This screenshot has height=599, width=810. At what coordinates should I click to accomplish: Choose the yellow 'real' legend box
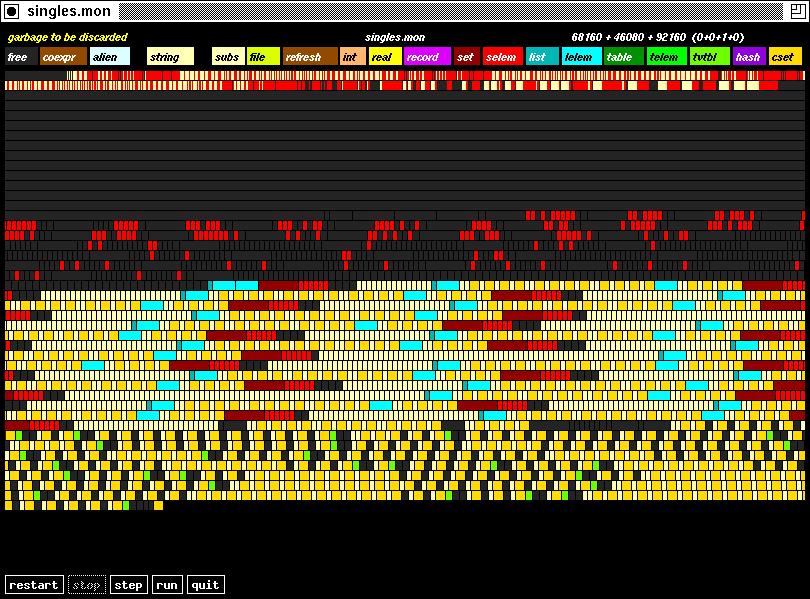(x=384, y=57)
